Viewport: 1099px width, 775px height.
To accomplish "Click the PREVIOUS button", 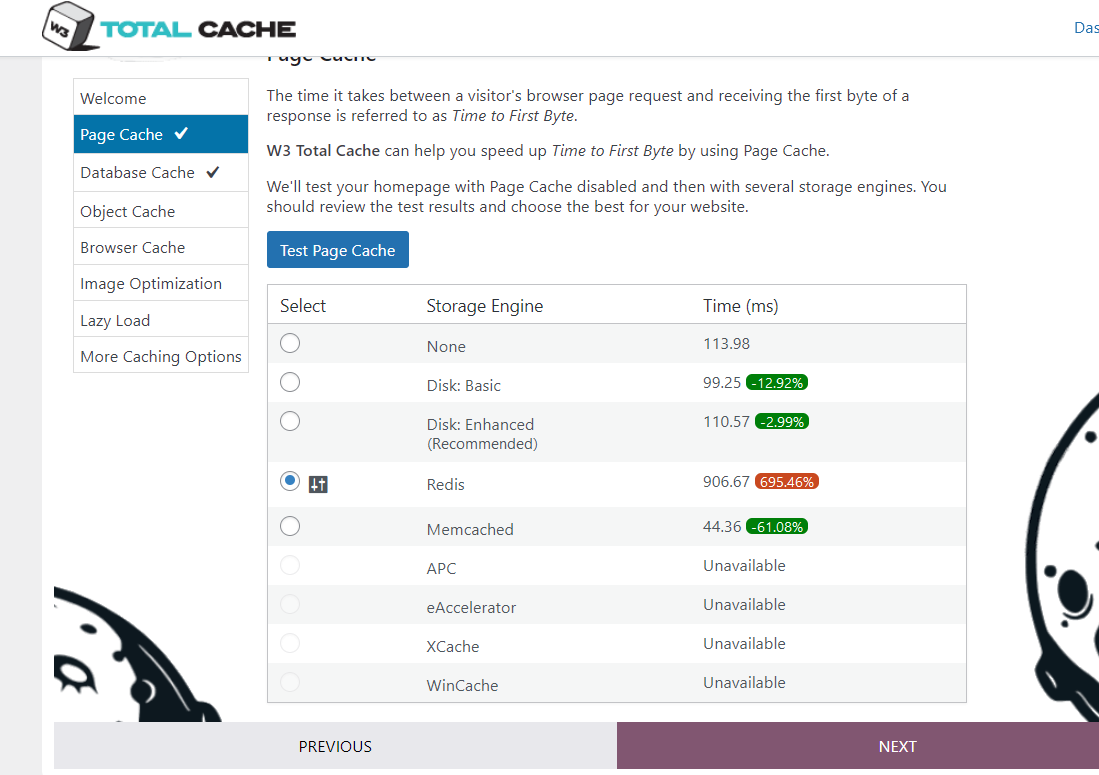I will coord(335,746).
